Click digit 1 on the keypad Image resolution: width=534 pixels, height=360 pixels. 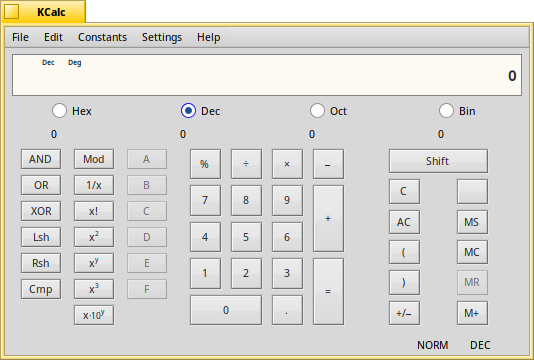coord(205,273)
